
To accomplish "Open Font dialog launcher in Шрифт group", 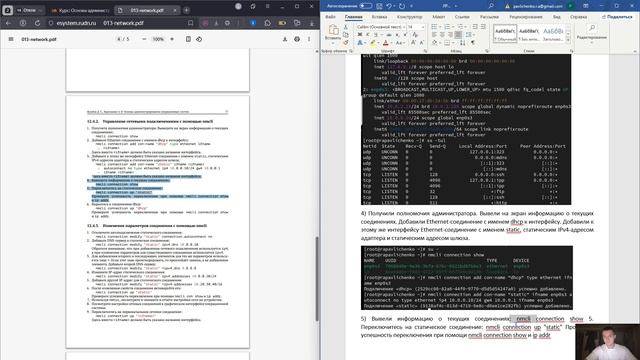I will [425, 51].
